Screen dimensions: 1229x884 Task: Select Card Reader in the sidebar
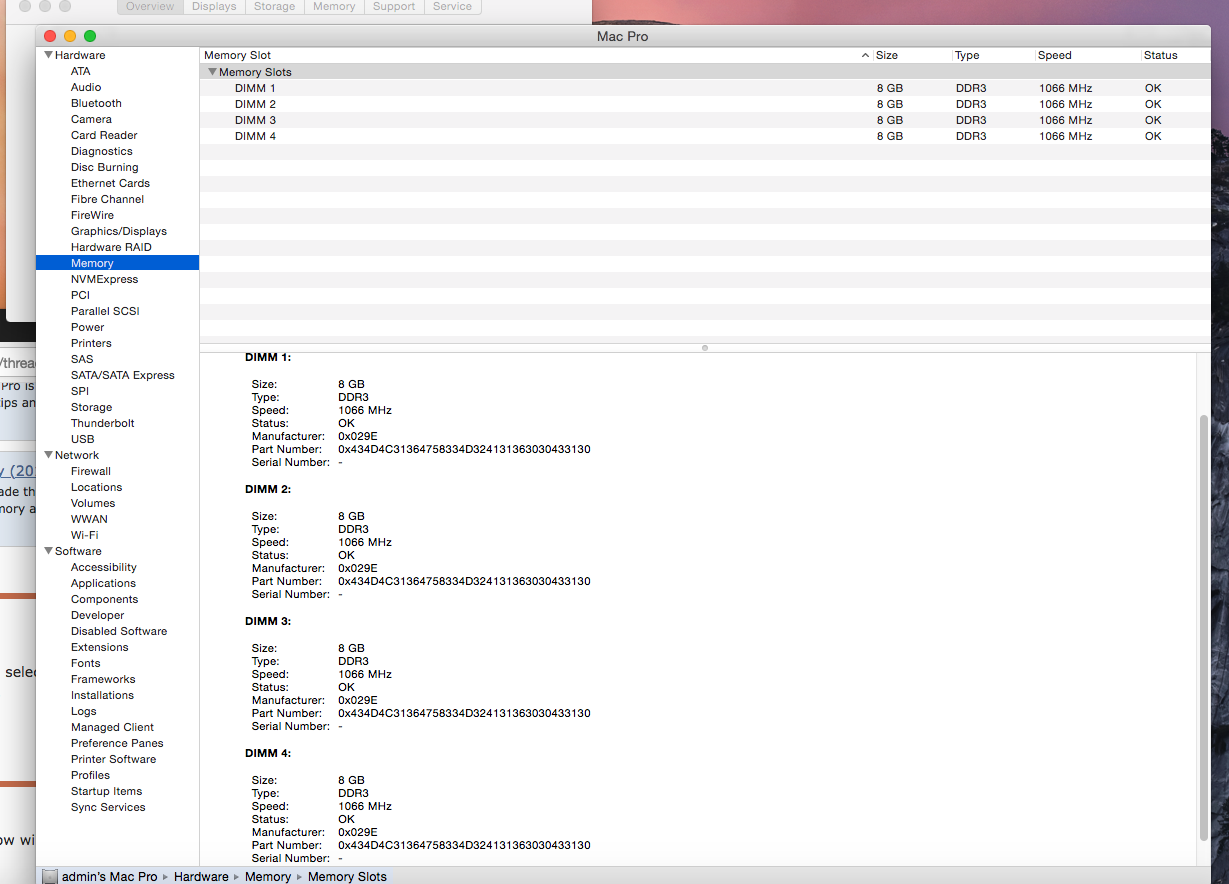click(x=104, y=135)
